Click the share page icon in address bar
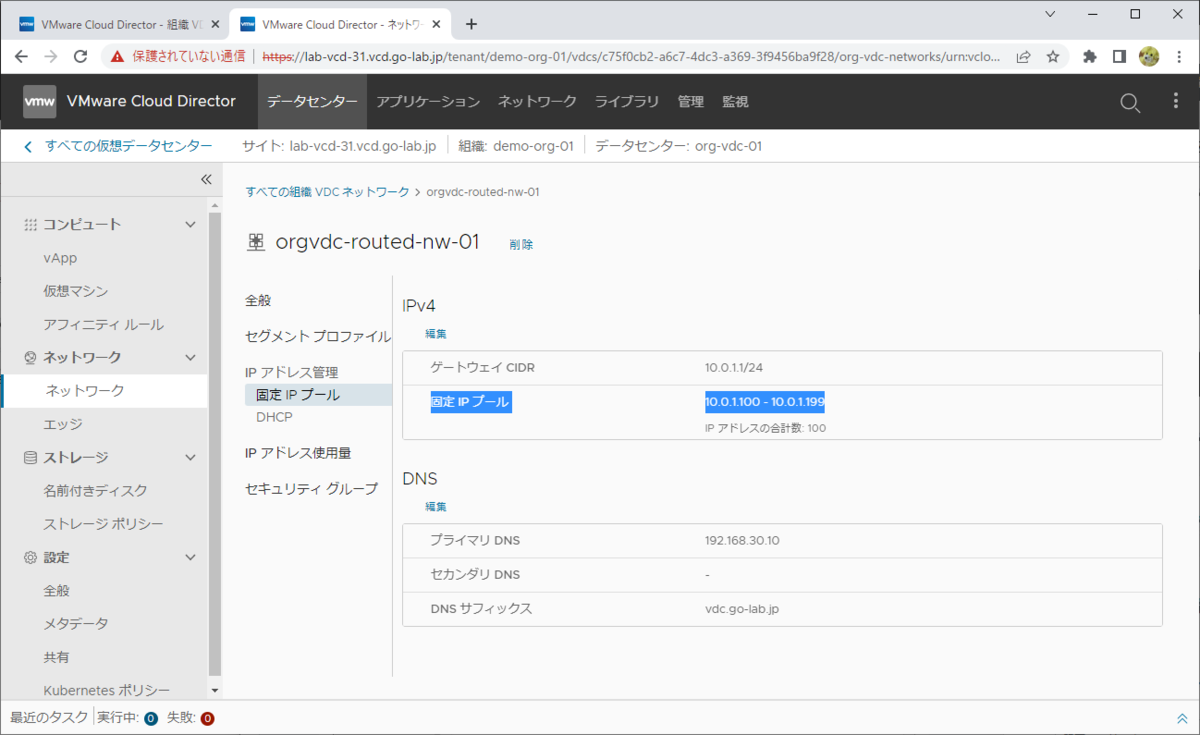Image resolution: width=1200 pixels, height=735 pixels. (1023, 57)
